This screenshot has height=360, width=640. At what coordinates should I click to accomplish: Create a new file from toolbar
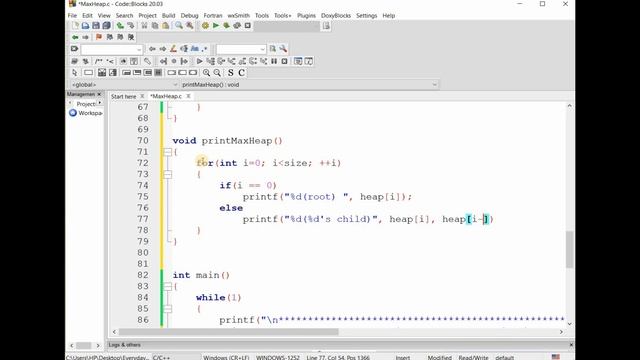click(75, 26)
